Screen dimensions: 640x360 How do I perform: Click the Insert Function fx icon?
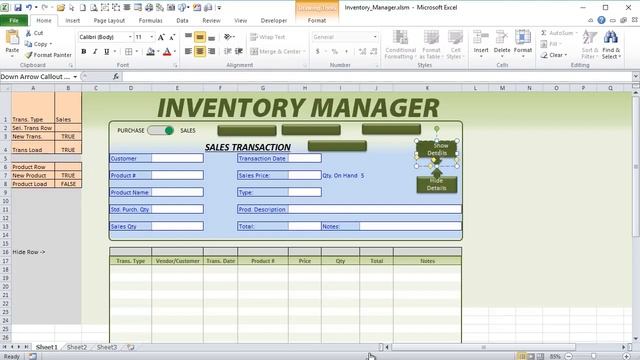[x=116, y=77]
